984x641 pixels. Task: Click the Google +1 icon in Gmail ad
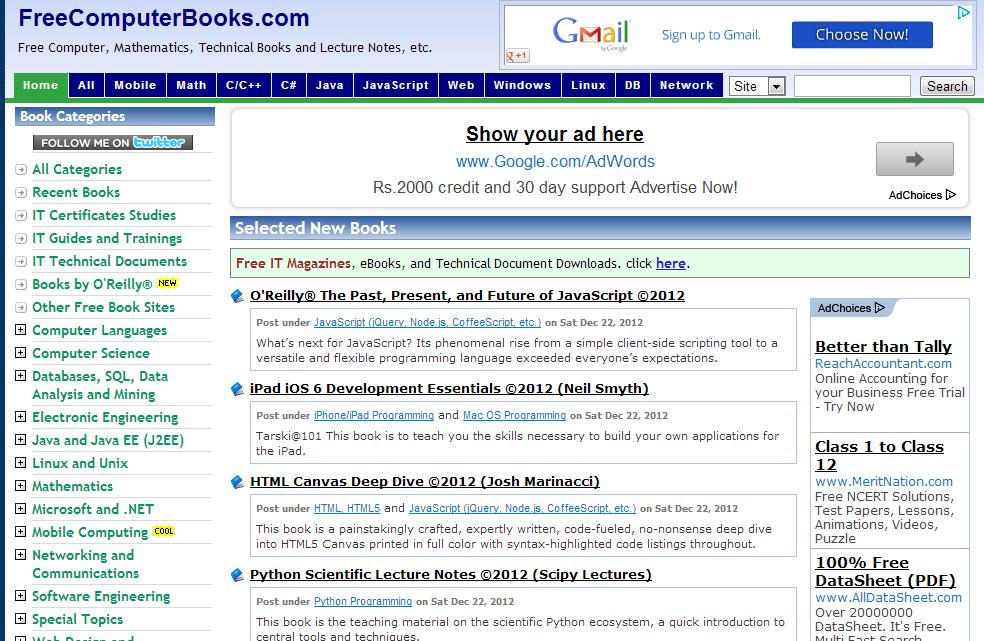click(x=518, y=56)
